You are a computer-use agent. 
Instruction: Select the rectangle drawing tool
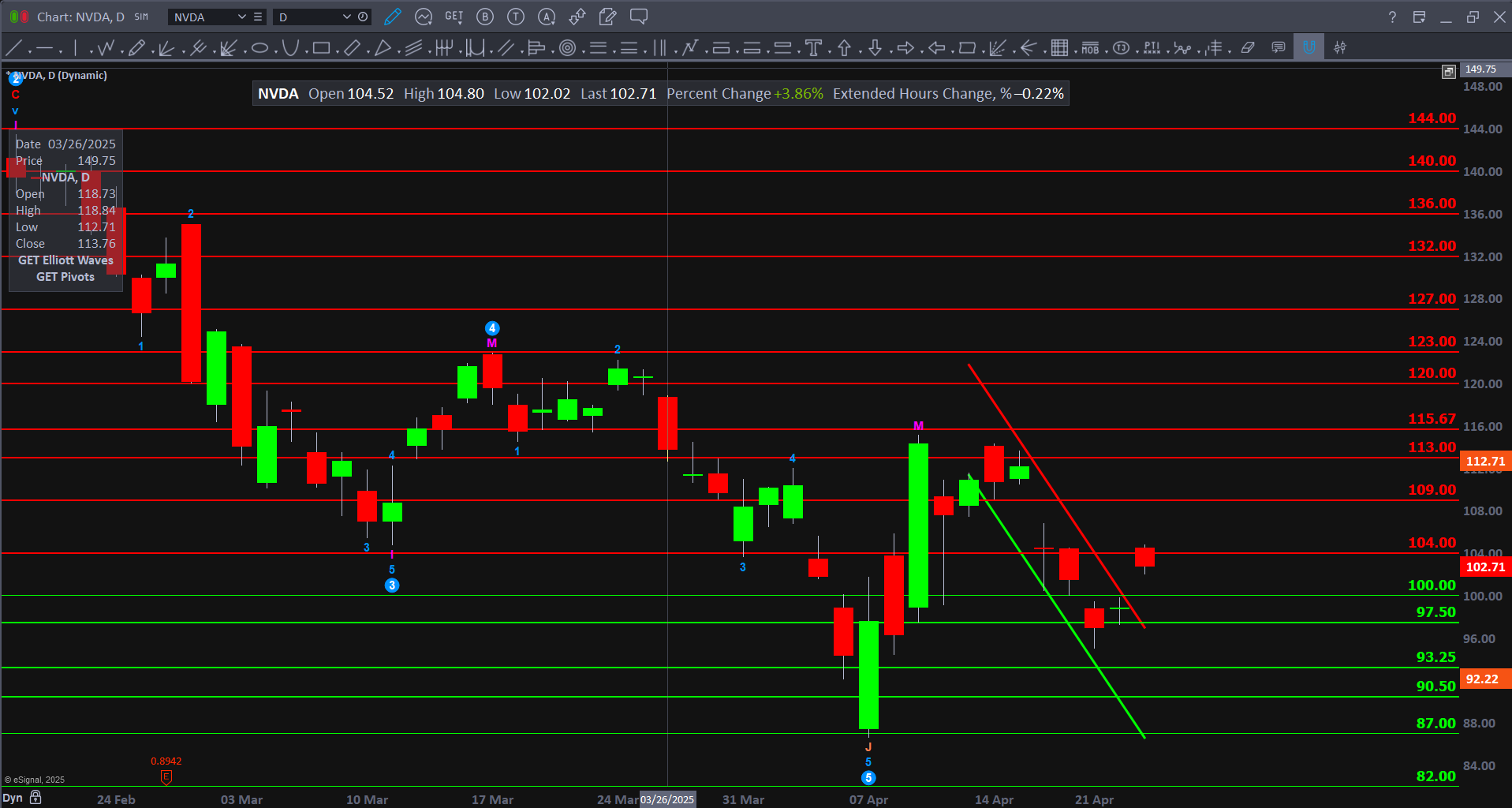click(321, 48)
